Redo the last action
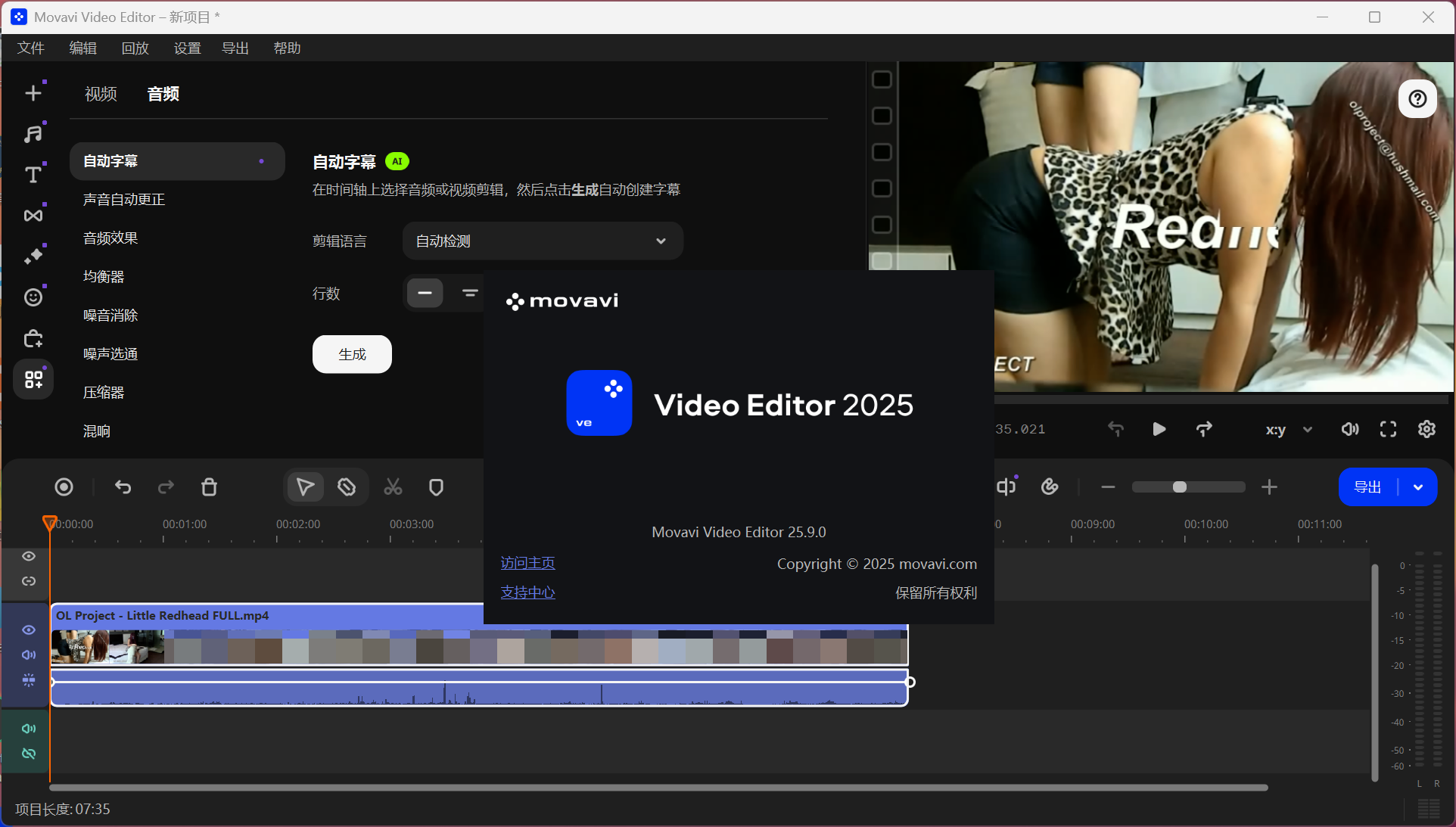Viewport: 1456px width, 827px height. coord(166,487)
